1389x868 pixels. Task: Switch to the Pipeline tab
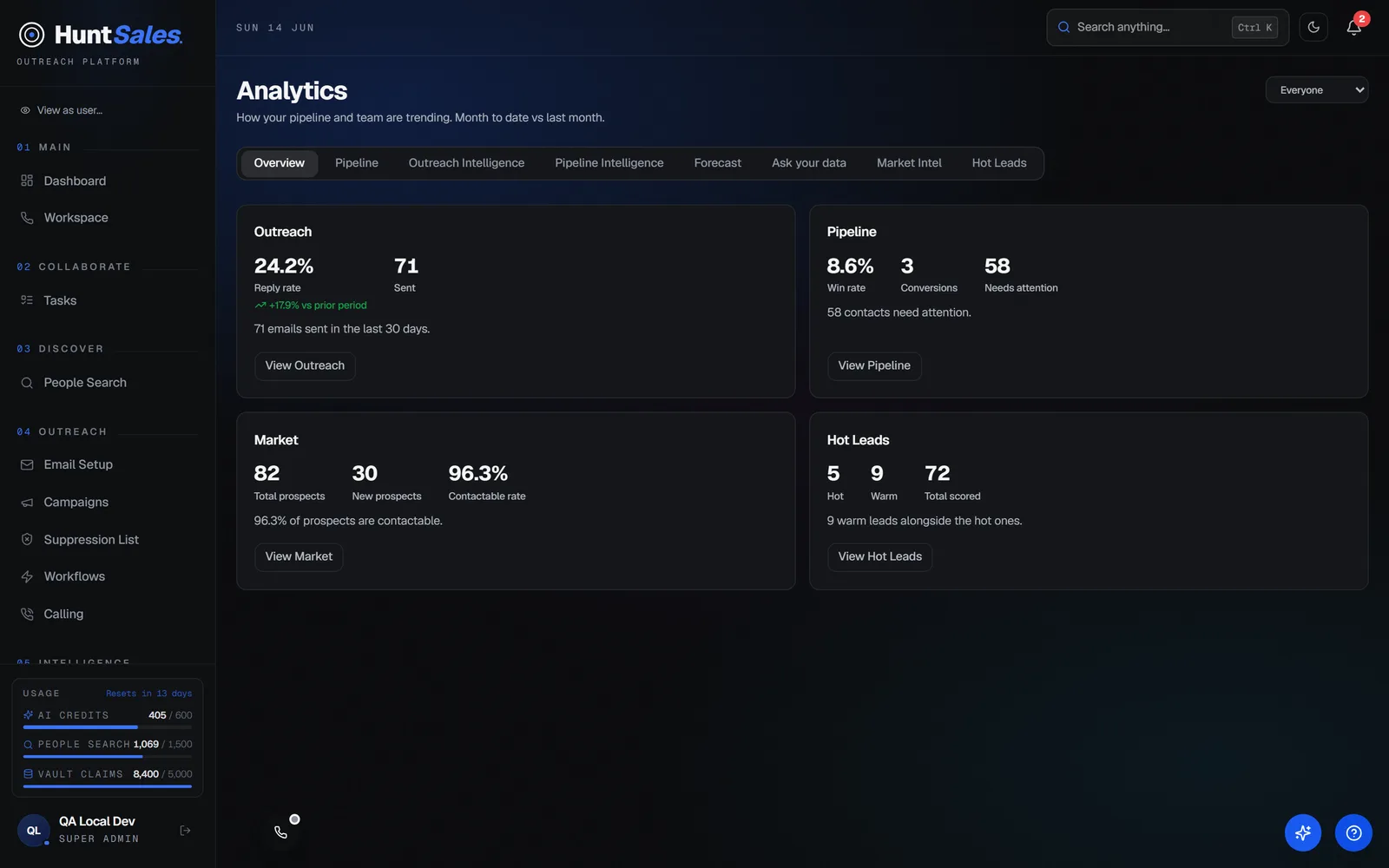pos(357,163)
